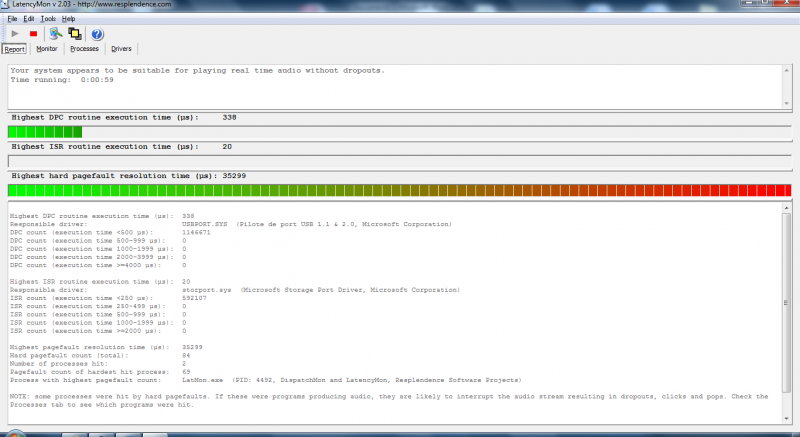This screenshot has height=437, width=800.
Task: Click the top summary message text box
Action: click(400, 85)
